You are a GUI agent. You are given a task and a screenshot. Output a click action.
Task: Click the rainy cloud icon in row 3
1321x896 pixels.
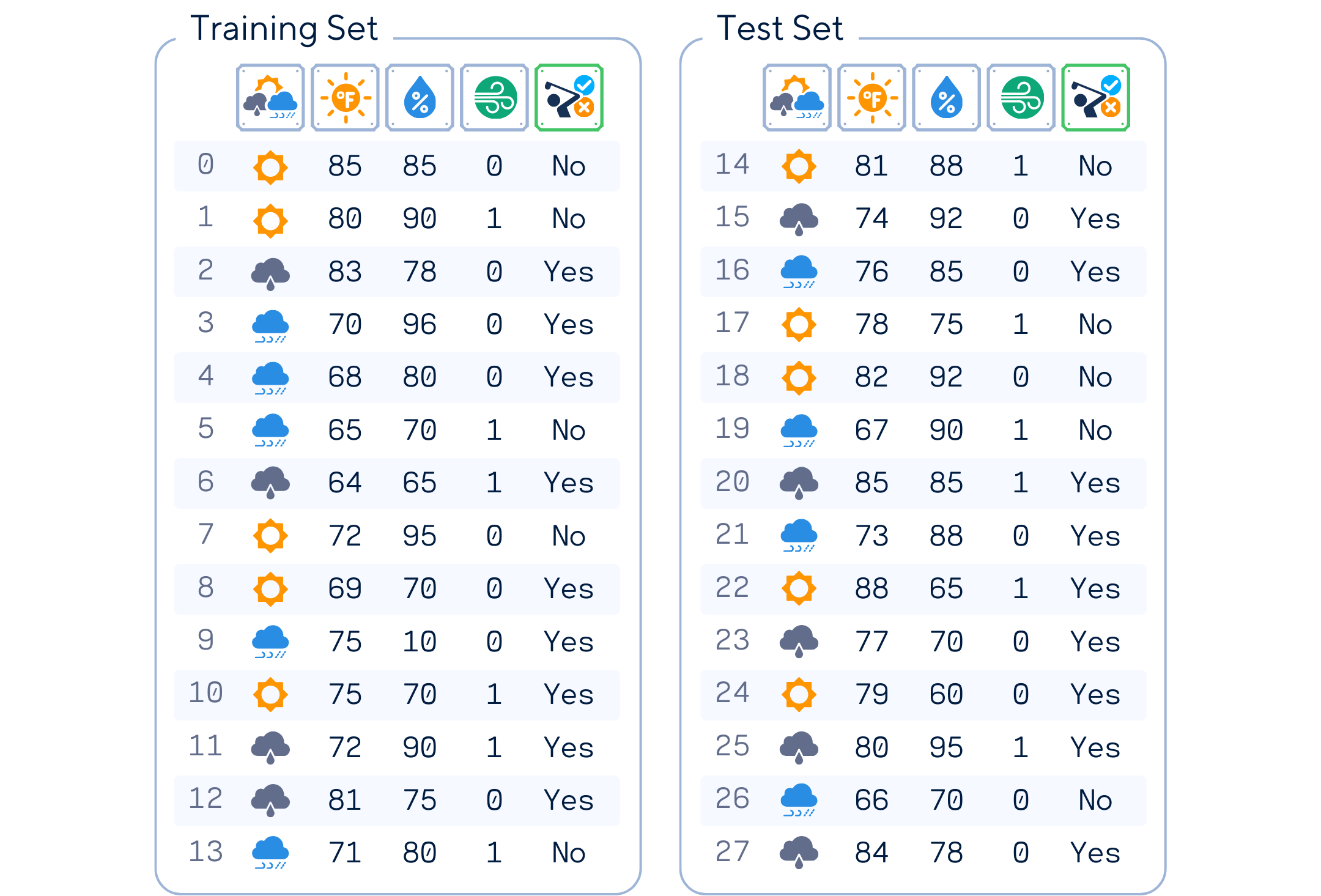(270, 325)
